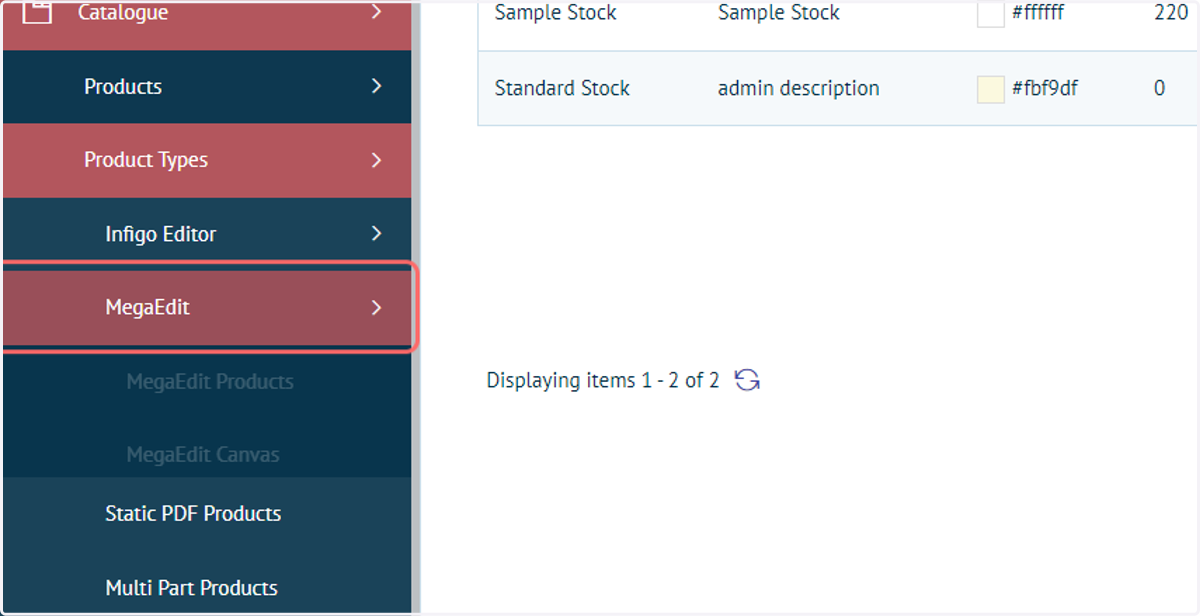Click the #fbf9df cream color swatch
Image resolution: width=1200 pixels, height=616 pixels.
click(990, 88)
